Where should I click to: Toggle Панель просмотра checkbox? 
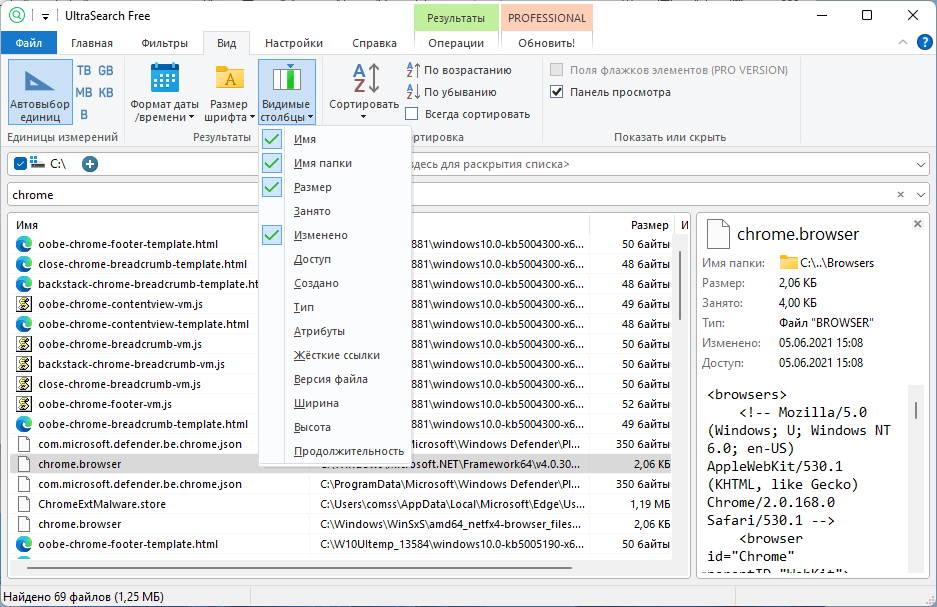coord(556,92)
